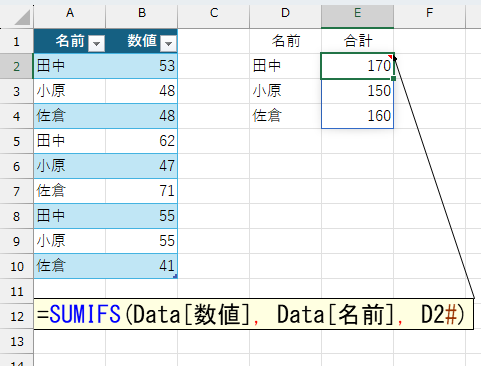Click cell E3 with value 150
The width and height of the screenshot is (481, 366).
(x=357, y=91)
